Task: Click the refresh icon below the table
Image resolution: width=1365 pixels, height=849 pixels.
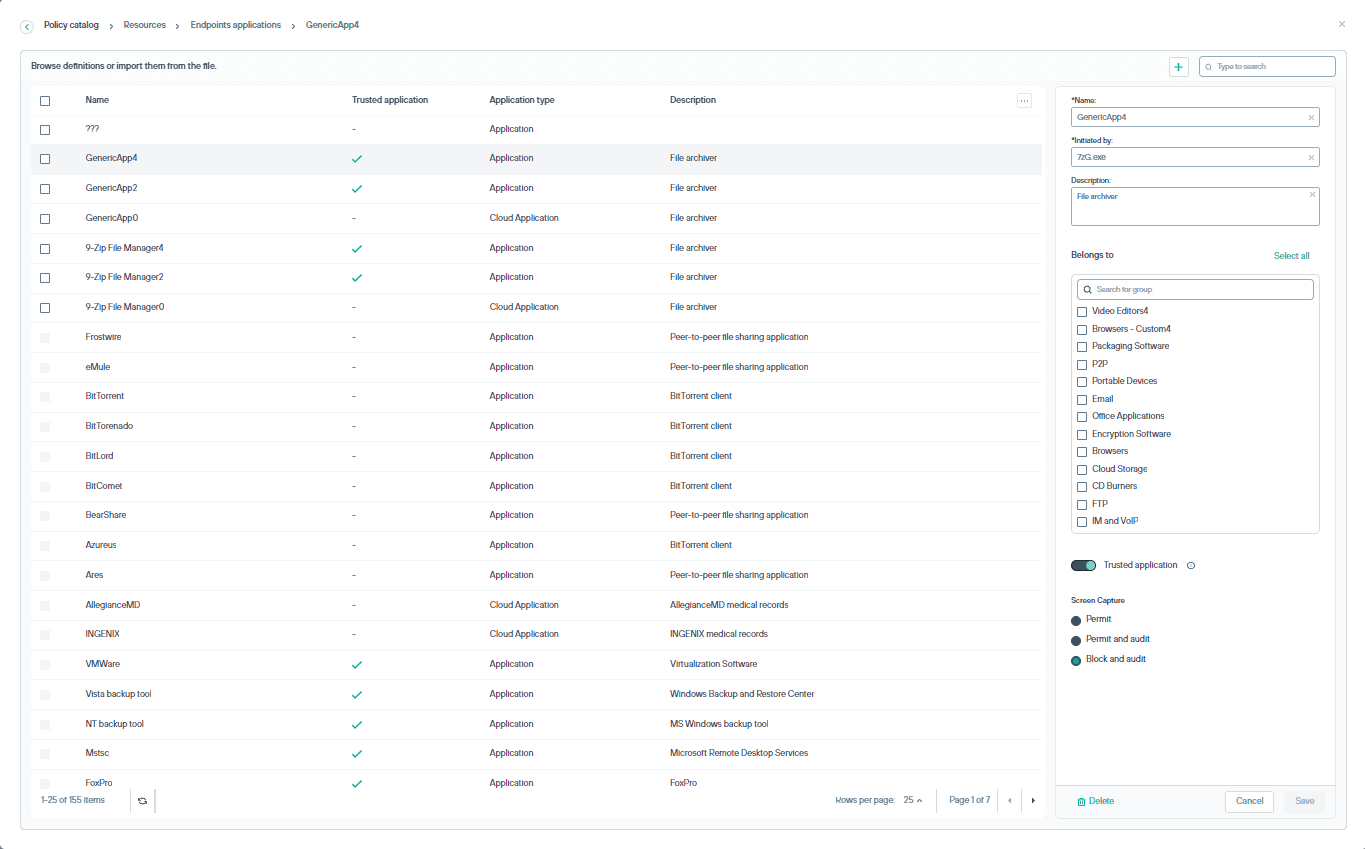Action: [x=142, y=801]
